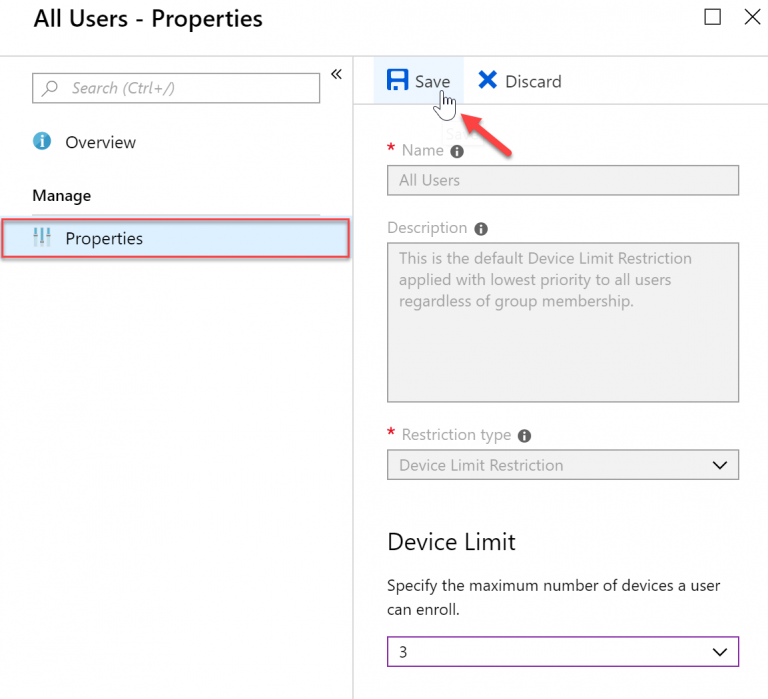Click the Restriction type info icon
The image size is (768, 699).
tap(525, 436)
